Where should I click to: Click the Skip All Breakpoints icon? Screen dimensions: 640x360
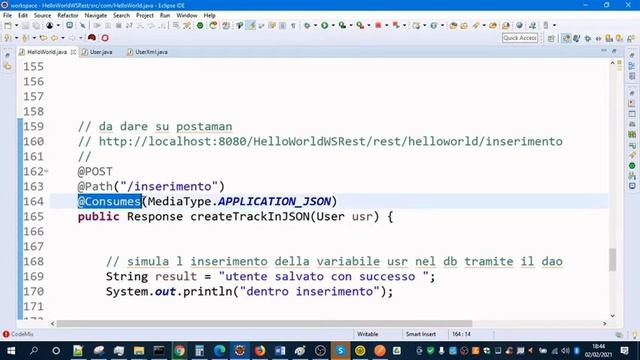83,25
